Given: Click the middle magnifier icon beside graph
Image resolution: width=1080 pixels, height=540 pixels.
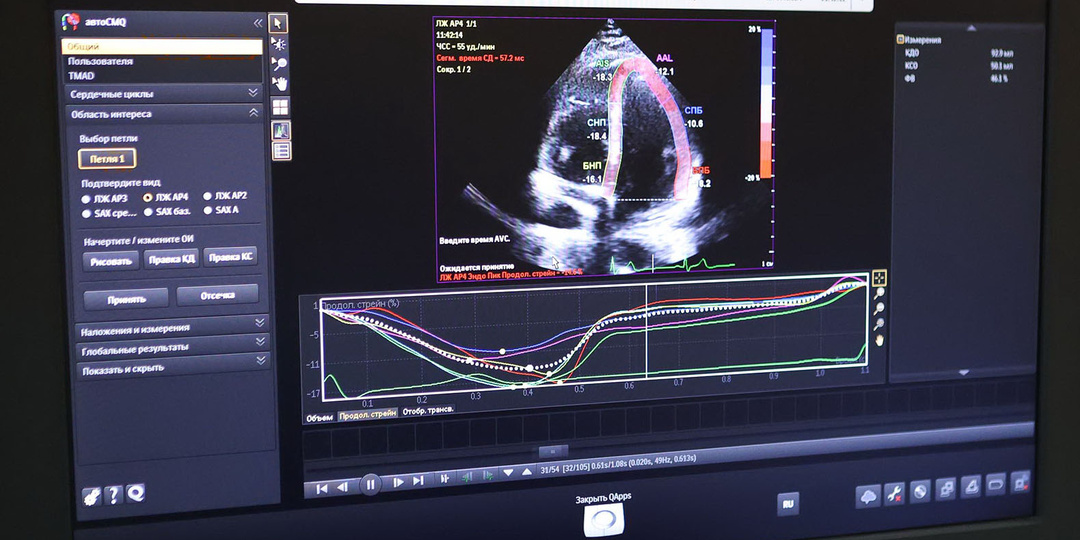Looking at the screenshot, I should click(879, 309).
